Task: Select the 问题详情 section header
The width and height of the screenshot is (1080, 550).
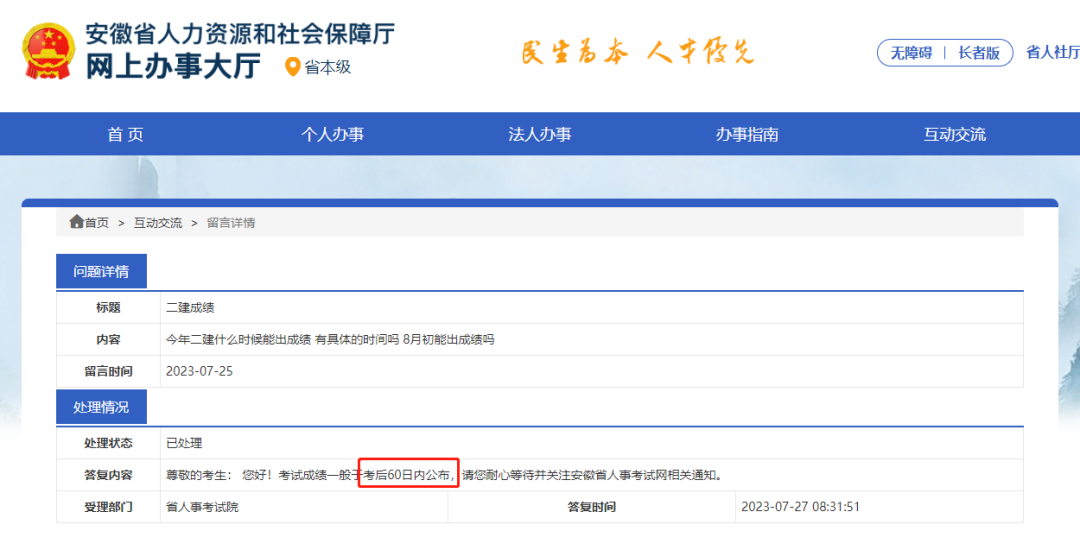Action: point(101,272)
